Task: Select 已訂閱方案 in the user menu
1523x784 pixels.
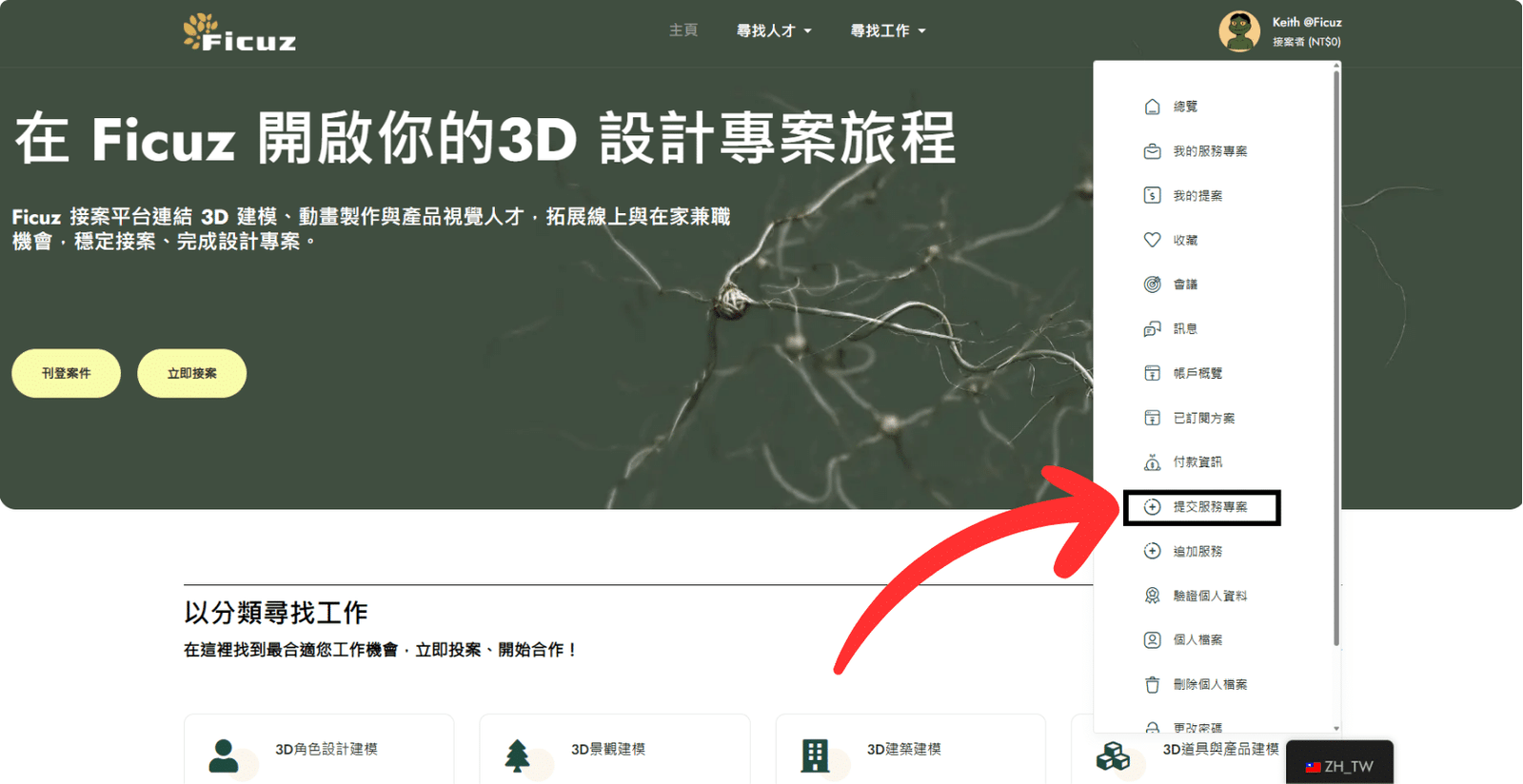Action: pyautogui.click(x=1203, y=419)
